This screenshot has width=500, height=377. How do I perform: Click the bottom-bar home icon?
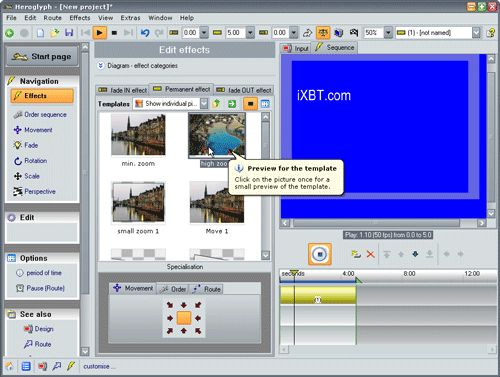pos(10,366)
